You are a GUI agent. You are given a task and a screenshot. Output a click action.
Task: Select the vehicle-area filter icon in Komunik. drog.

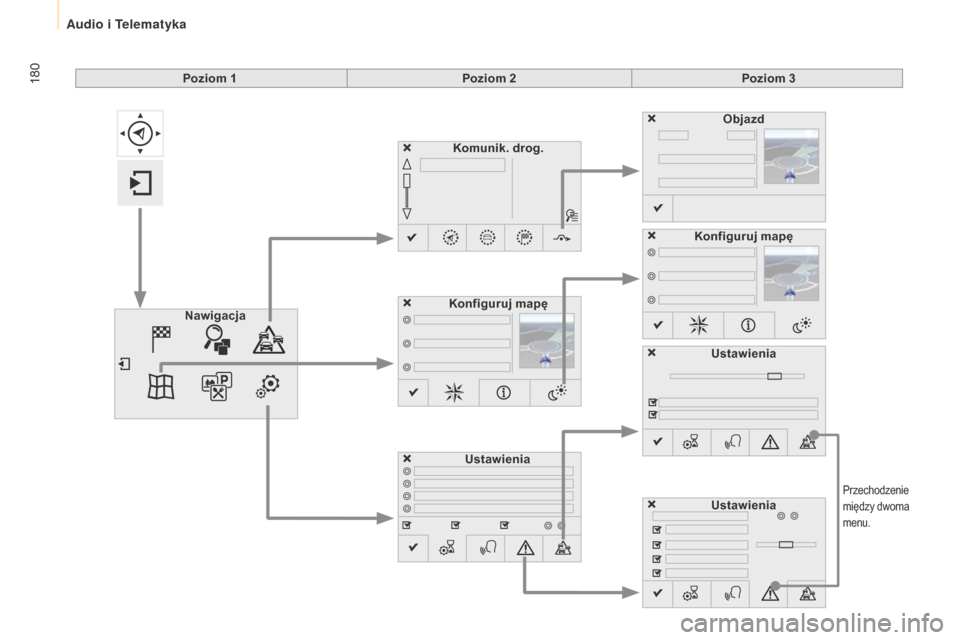487,238
